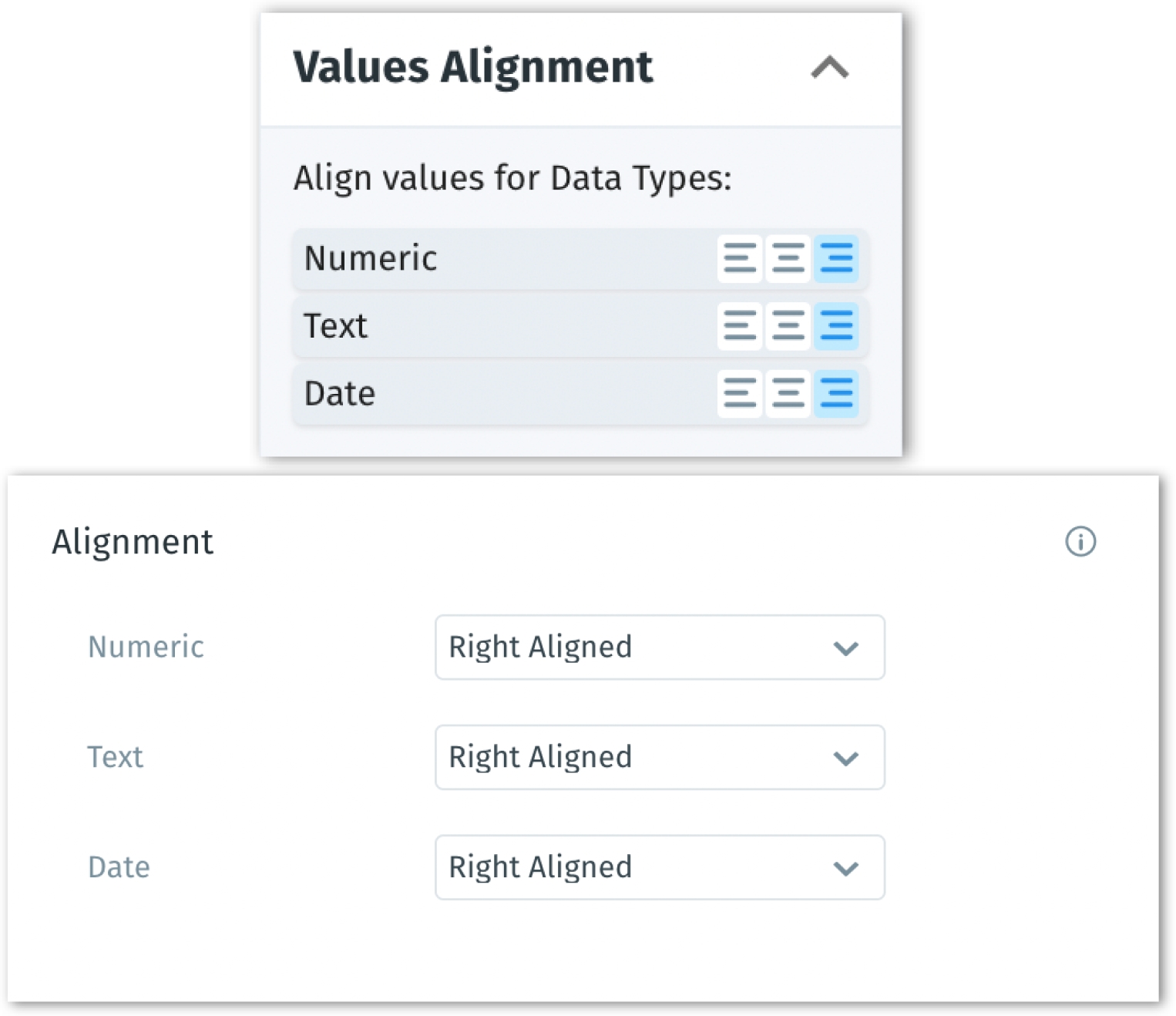Open the Numeric alignment dropdown
1176x1016 pixels.
click(659, 648)
